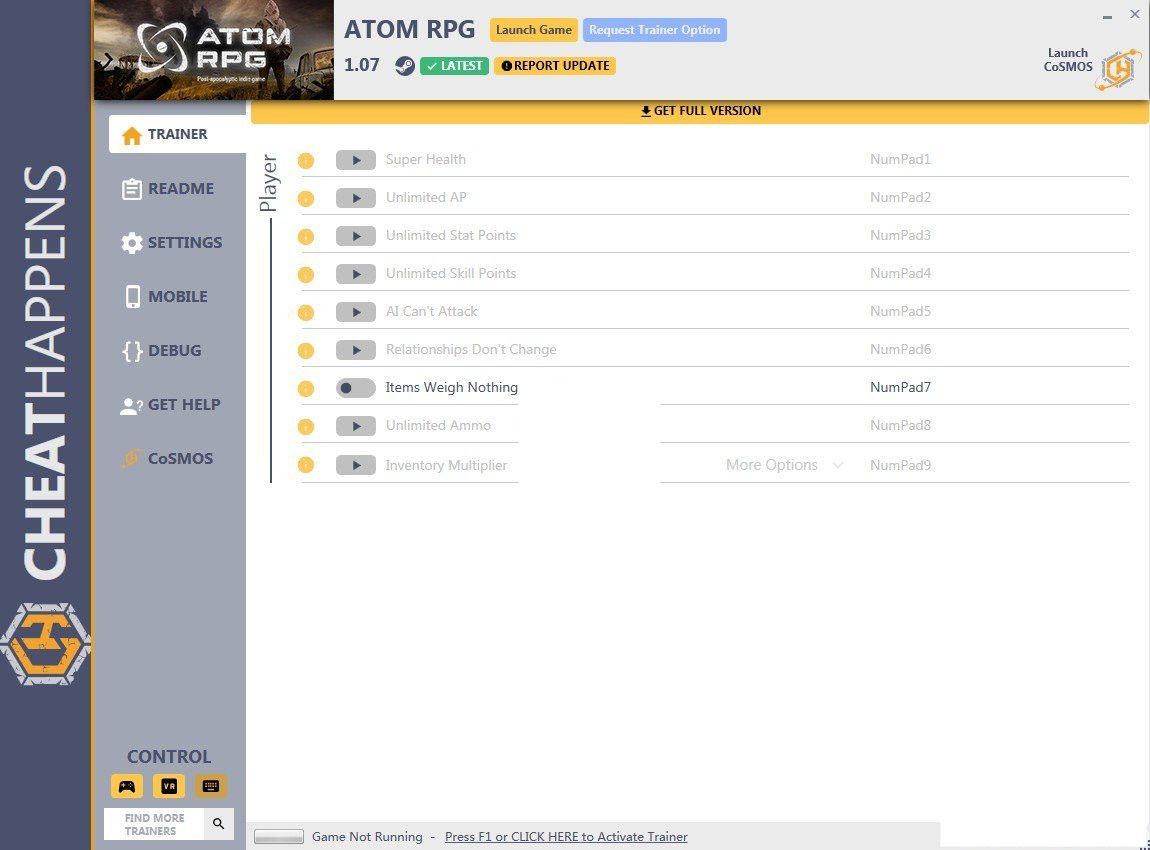Activate the Unlimited AP cheat button
This screenshot has width=1150, height=850.
356,198
